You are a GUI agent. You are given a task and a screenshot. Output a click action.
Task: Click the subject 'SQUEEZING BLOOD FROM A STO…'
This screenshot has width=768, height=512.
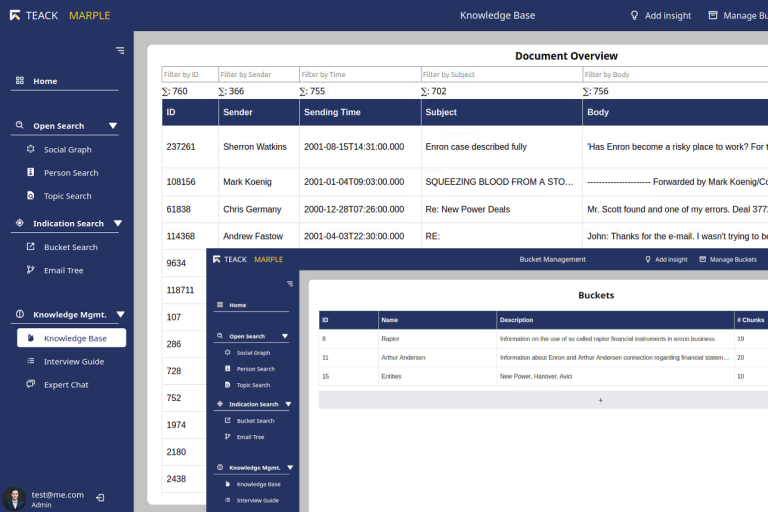point(499,182)
